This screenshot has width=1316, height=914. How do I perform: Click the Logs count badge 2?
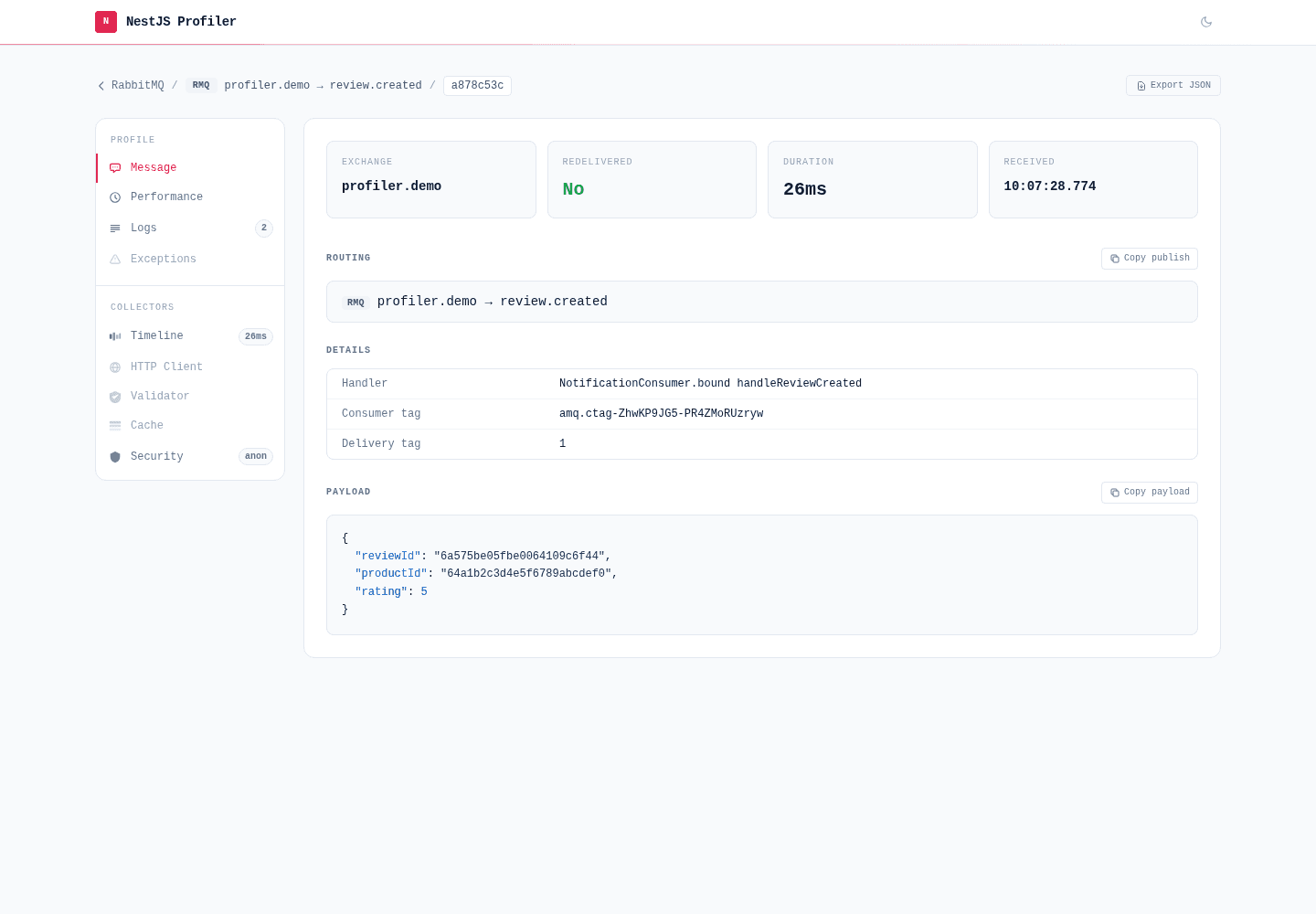[264, 228]
